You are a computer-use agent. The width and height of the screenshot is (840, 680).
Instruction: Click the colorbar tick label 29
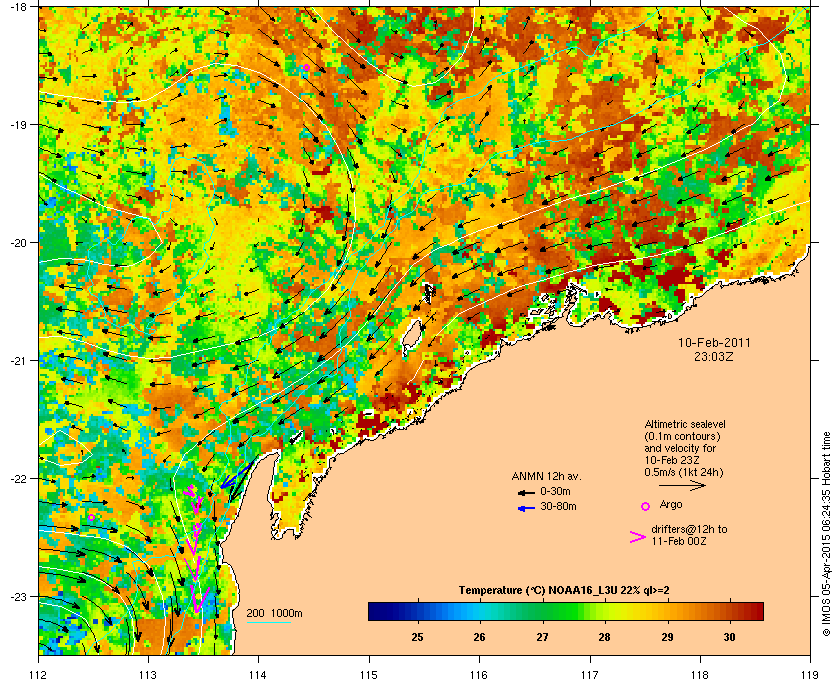pyautogui.click(x=667, y=637)
